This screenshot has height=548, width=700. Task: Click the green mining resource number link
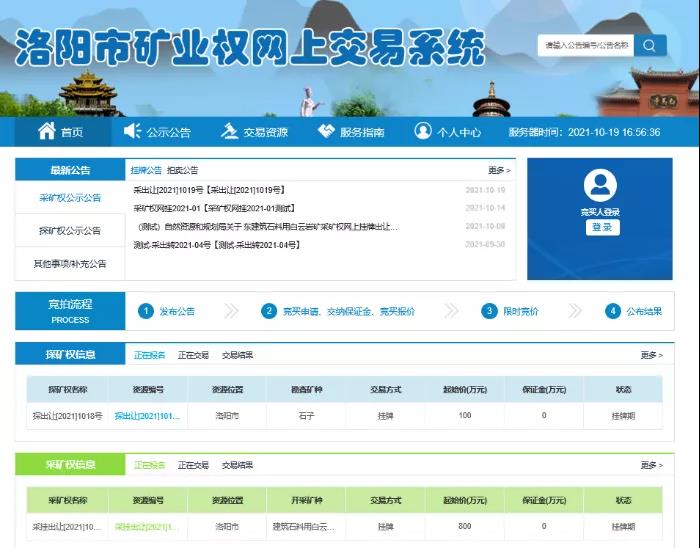point(146,527)
